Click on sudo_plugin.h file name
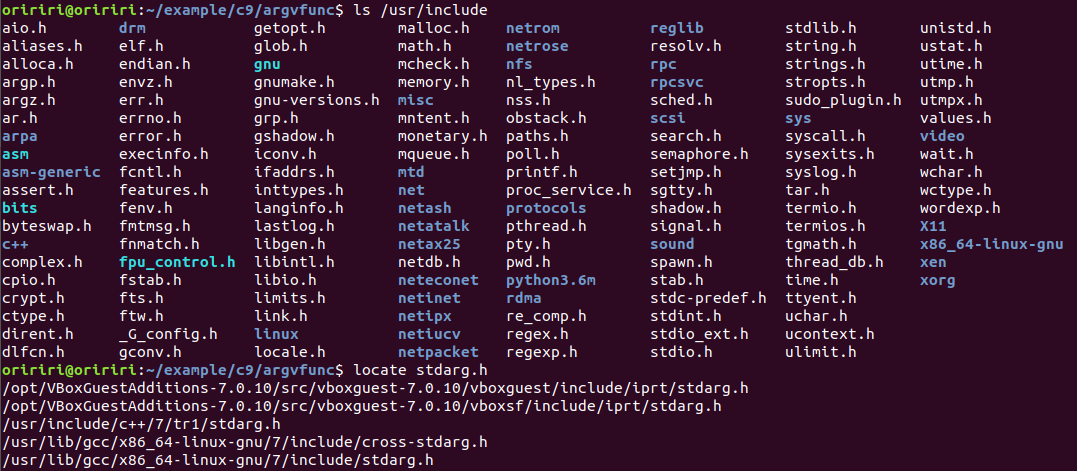 point(843,100)
